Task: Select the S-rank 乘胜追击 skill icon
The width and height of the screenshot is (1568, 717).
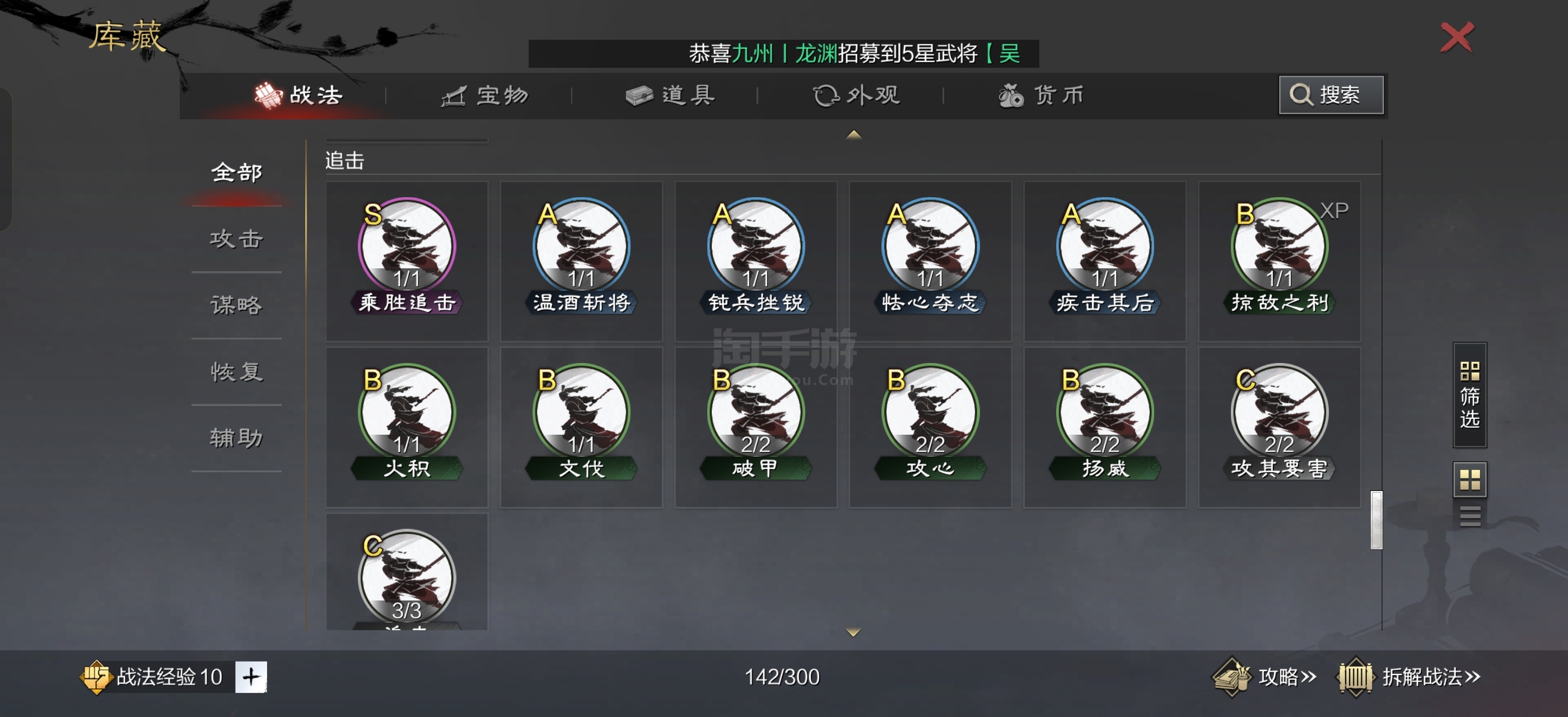Action: click(407, 246)
